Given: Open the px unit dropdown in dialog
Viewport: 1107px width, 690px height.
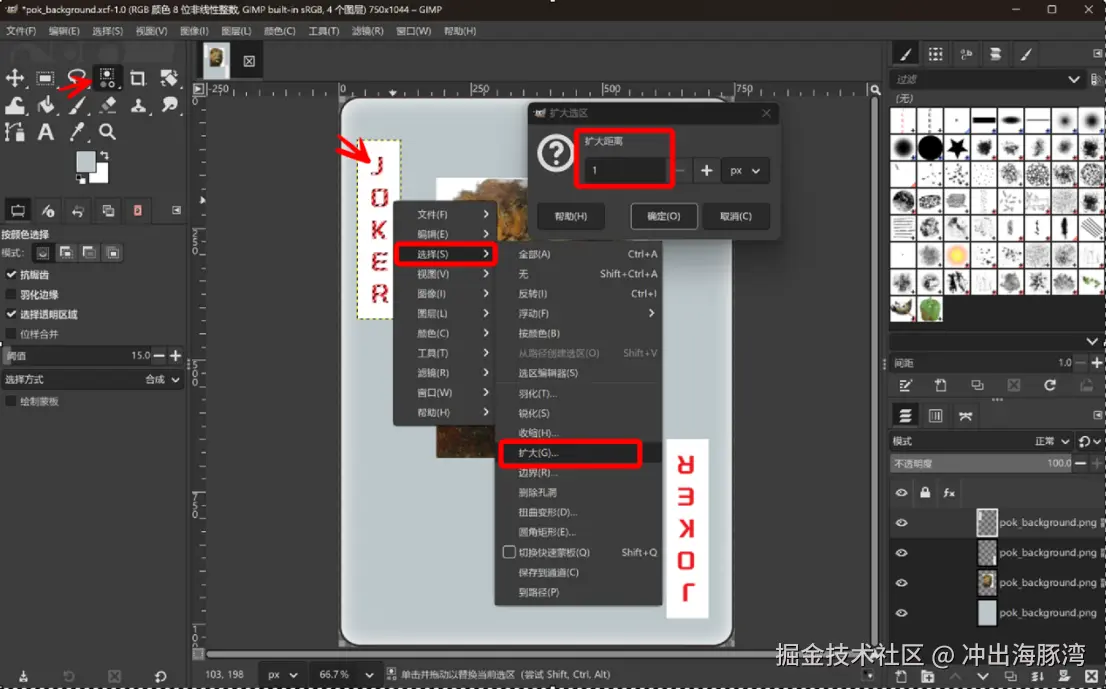Looking at the screenshot, I should point(745,170).
